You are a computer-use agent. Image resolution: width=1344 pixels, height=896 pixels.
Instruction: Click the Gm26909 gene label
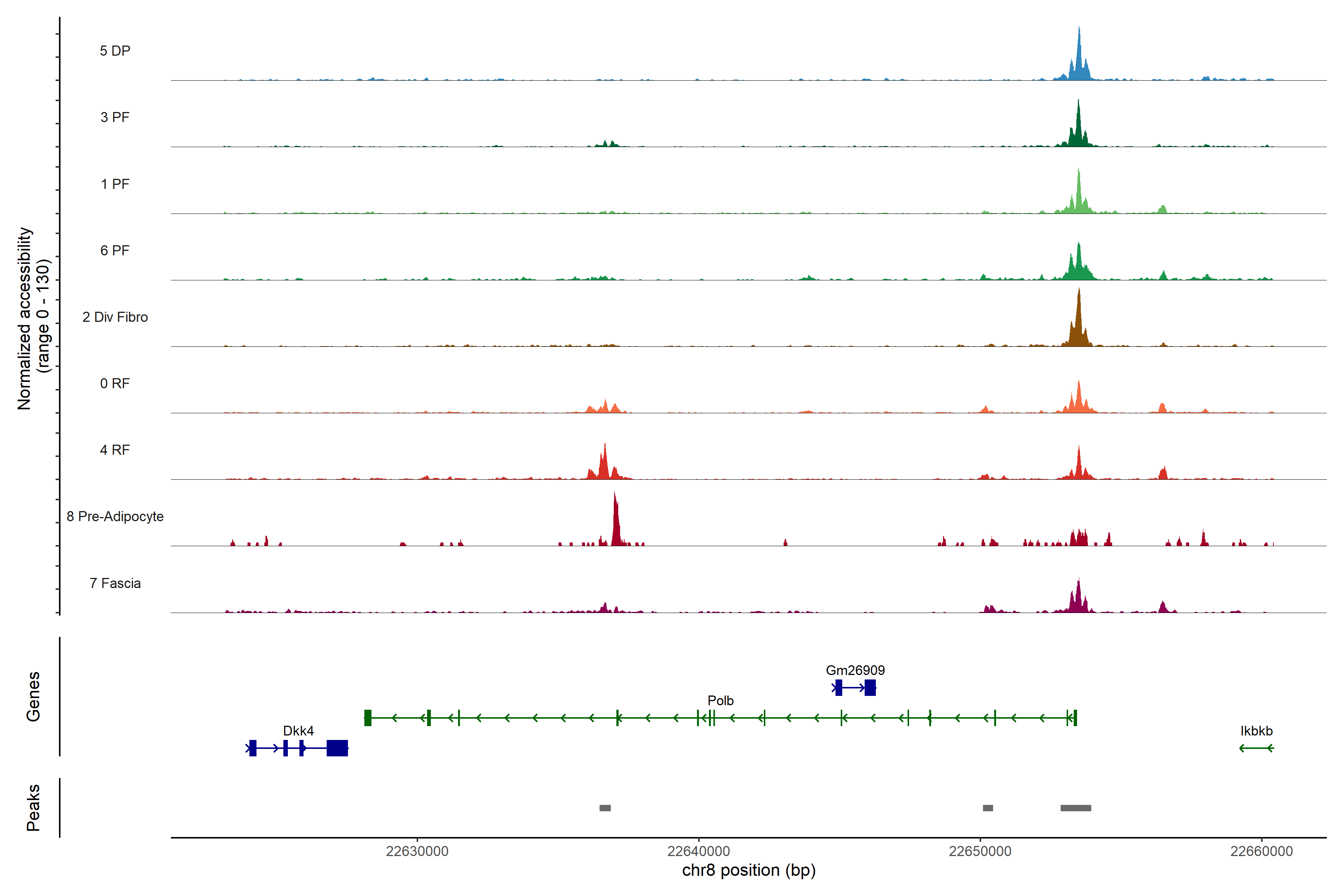click(855, 670)
